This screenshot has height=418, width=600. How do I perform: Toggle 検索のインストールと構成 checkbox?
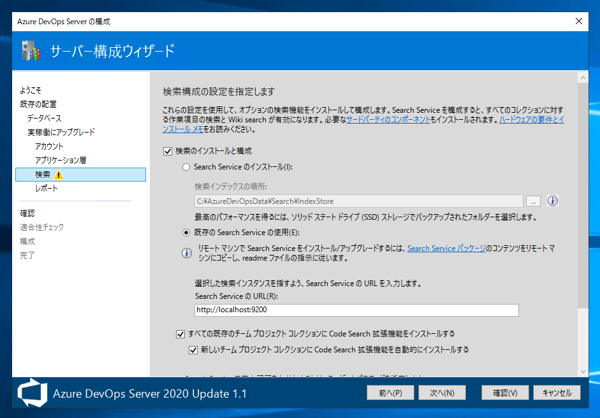pyautogui.click(x=168, y=151)
